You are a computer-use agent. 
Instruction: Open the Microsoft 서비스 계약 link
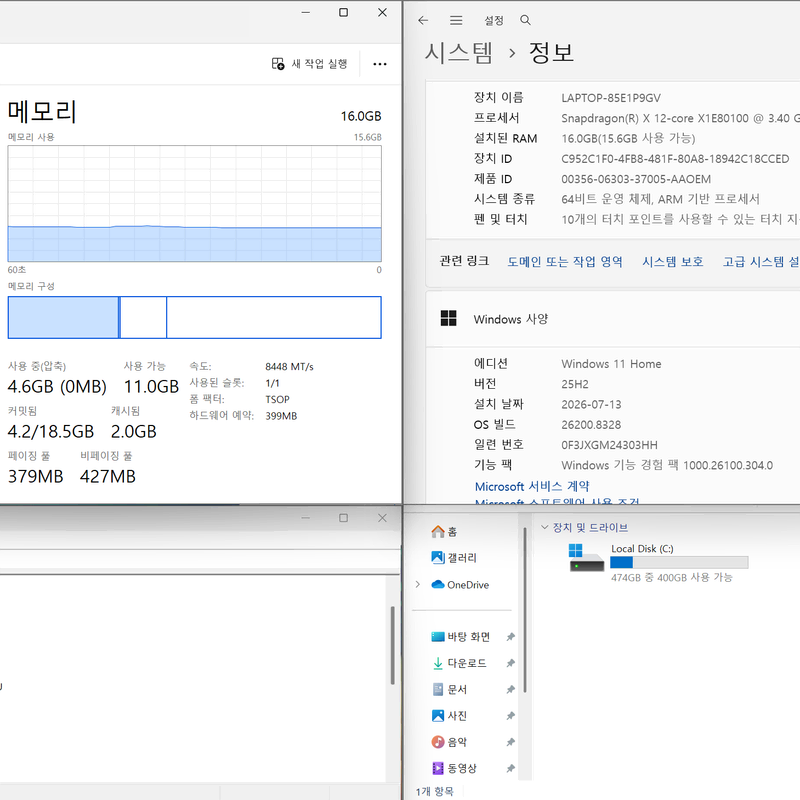[x=532, y=486]
